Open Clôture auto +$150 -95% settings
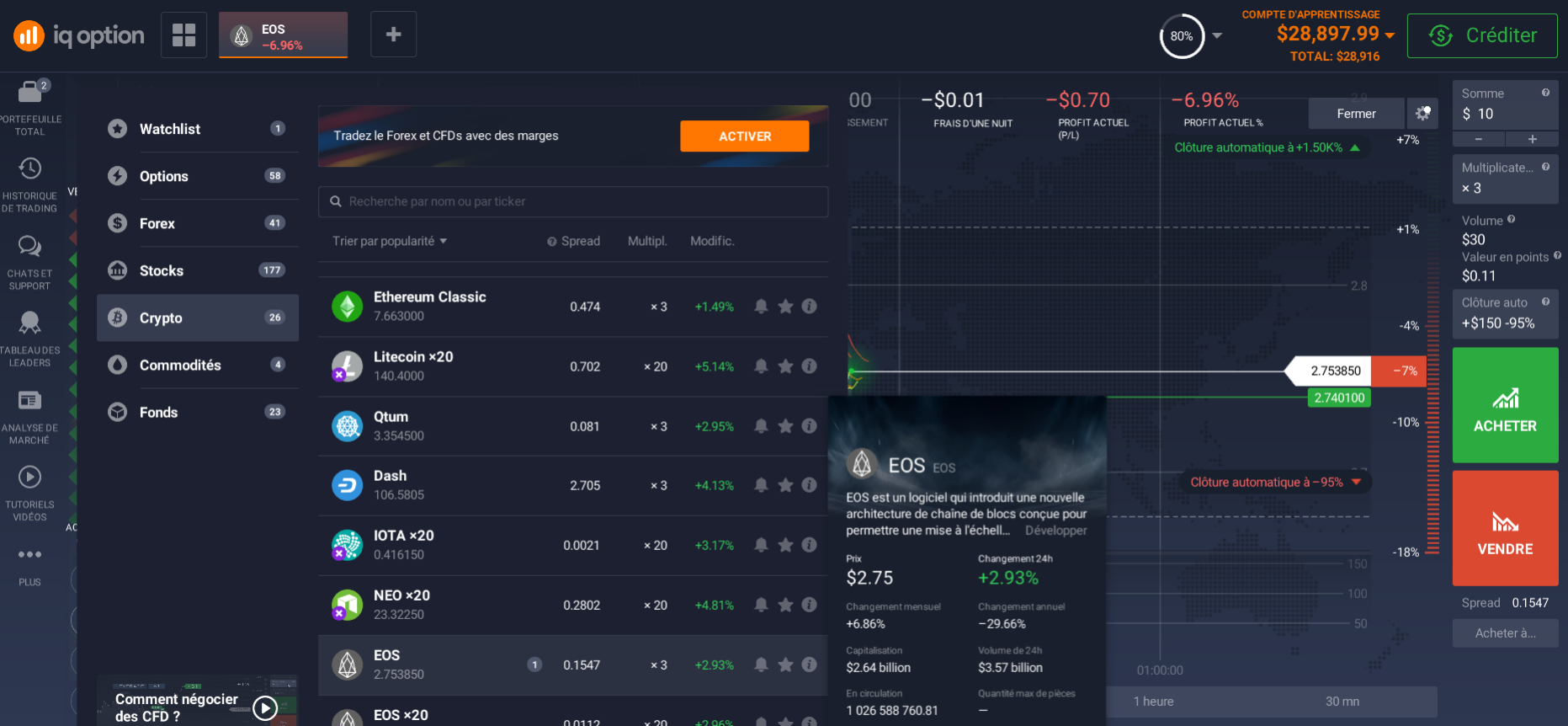1568x726 pixels. (1505, 314)
